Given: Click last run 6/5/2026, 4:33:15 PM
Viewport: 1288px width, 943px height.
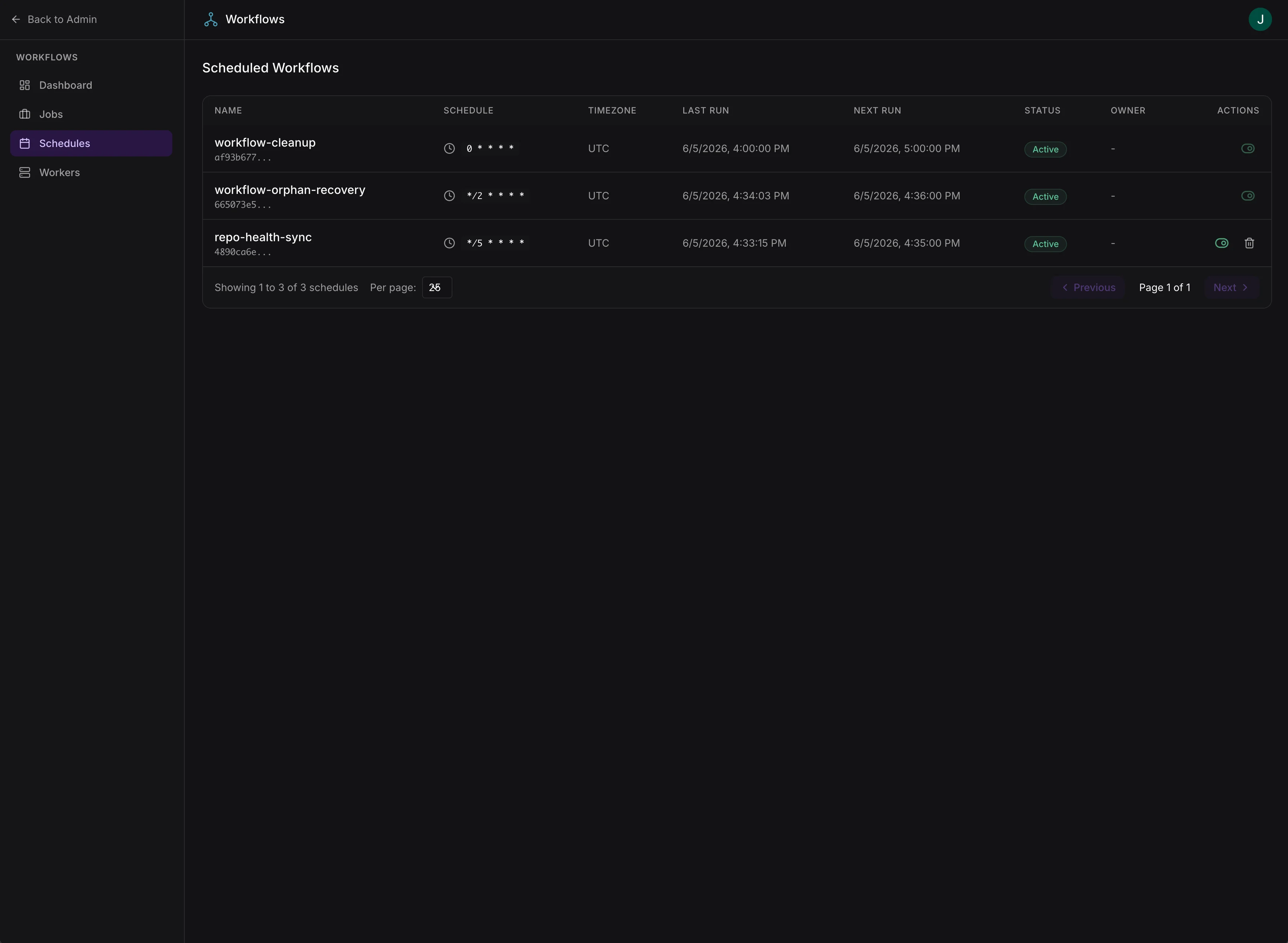Looking at the screenshot, I should tap(734, 243).
